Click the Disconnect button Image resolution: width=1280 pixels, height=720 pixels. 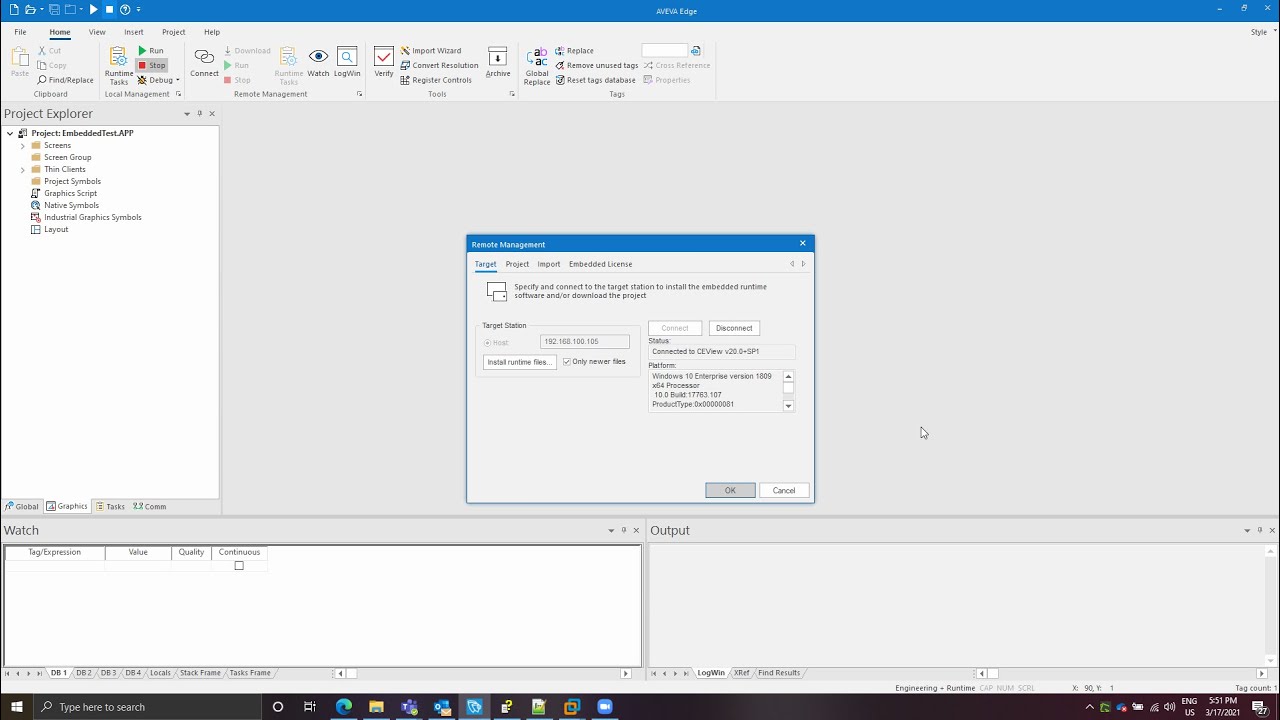734,328
